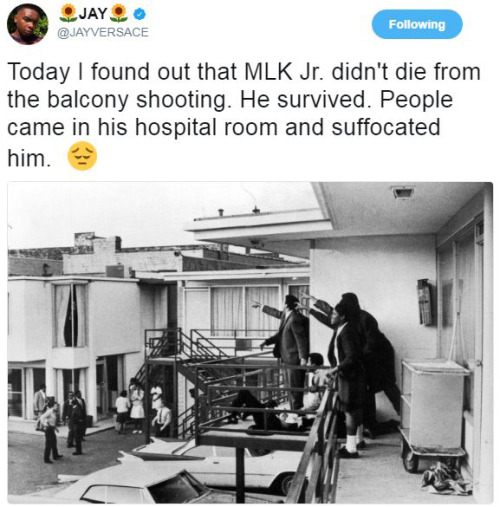The image size is (500, 507).
Task: Click the tweet text starting "Today I found"
Action: (244, 114)
